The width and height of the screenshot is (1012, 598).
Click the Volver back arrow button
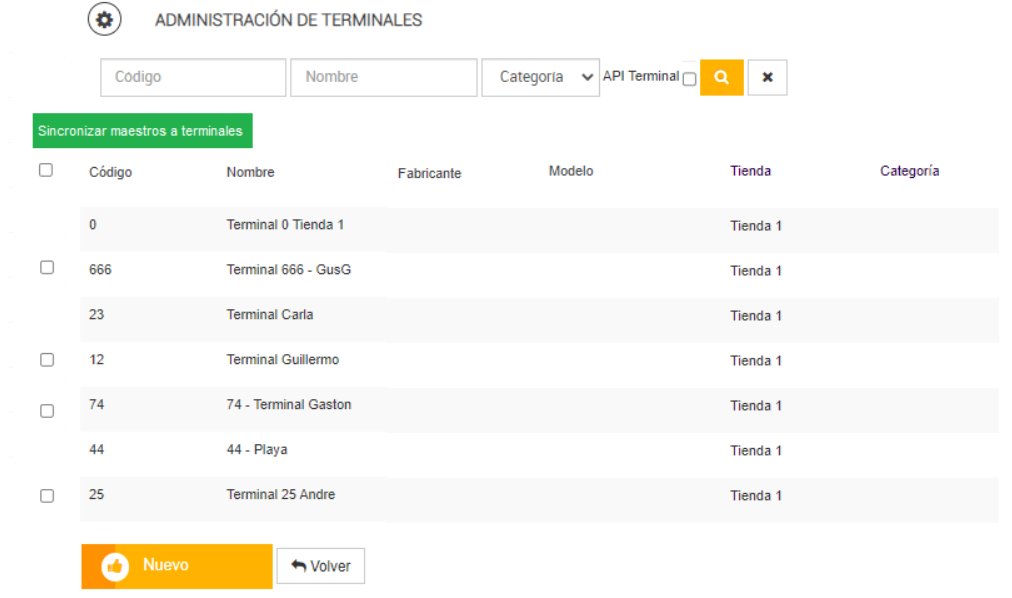(x=320, y=566)
